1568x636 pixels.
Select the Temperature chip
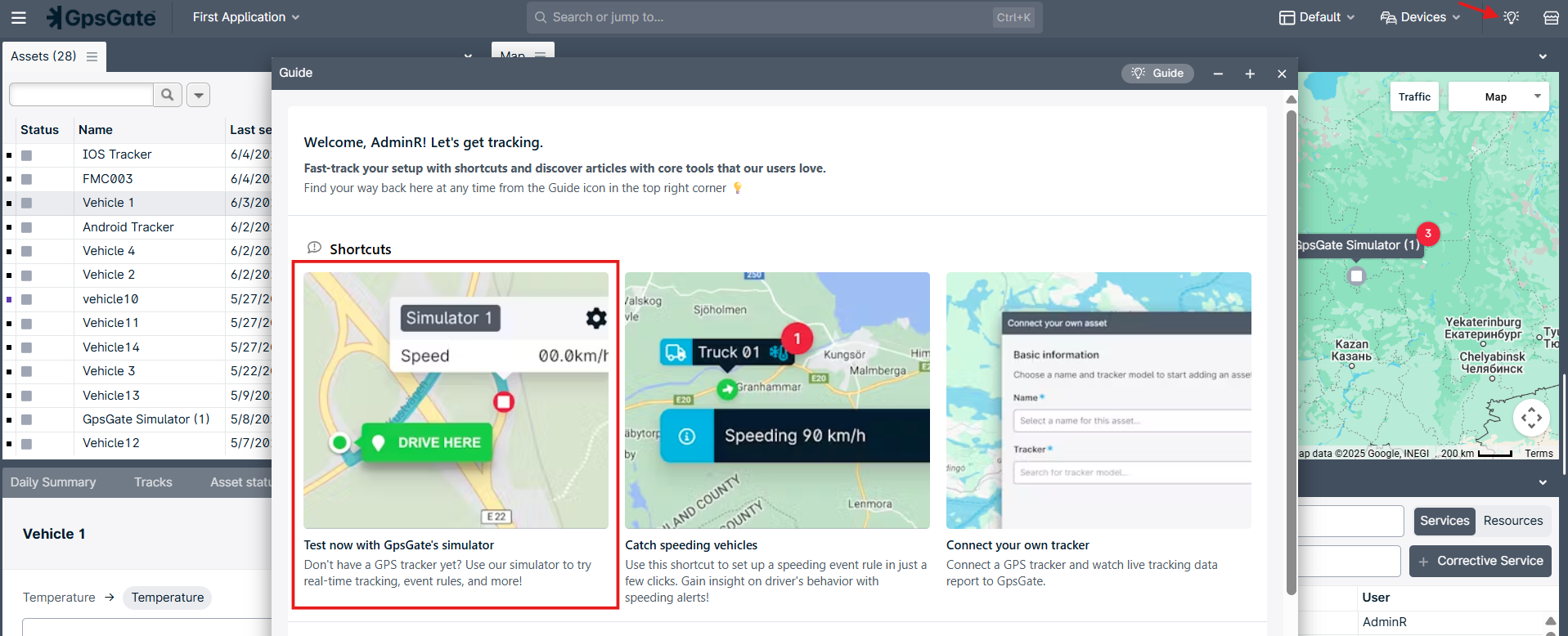(x=168, y=598)
